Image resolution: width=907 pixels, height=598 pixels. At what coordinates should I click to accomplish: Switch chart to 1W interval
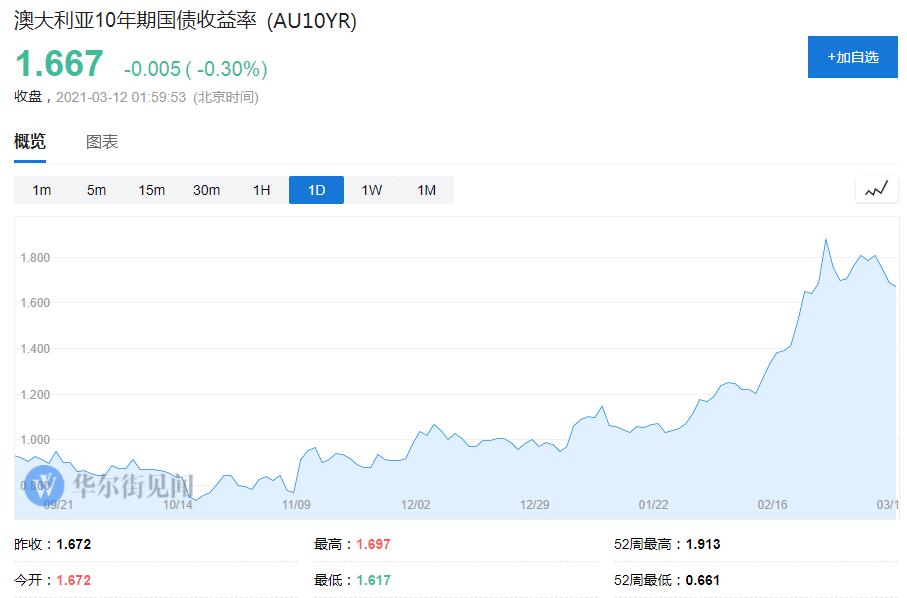click(x=371, y=190)
